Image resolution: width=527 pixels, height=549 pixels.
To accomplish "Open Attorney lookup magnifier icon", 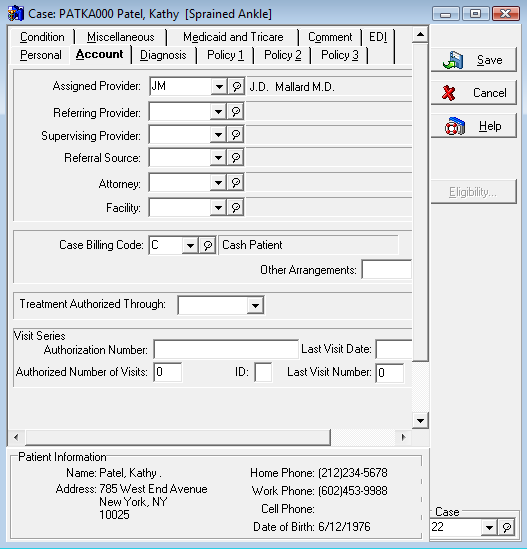I will click(x=236, y=183).
